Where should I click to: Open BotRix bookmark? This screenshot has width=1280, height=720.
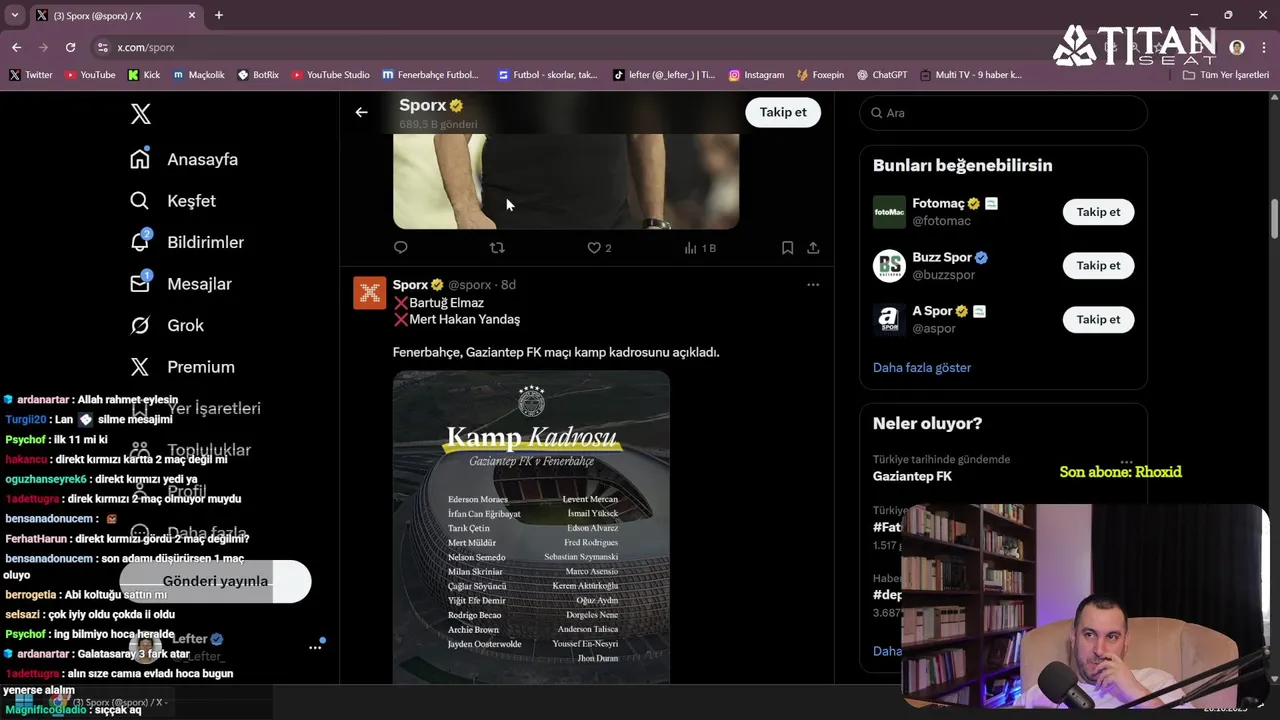click(259, 75)
